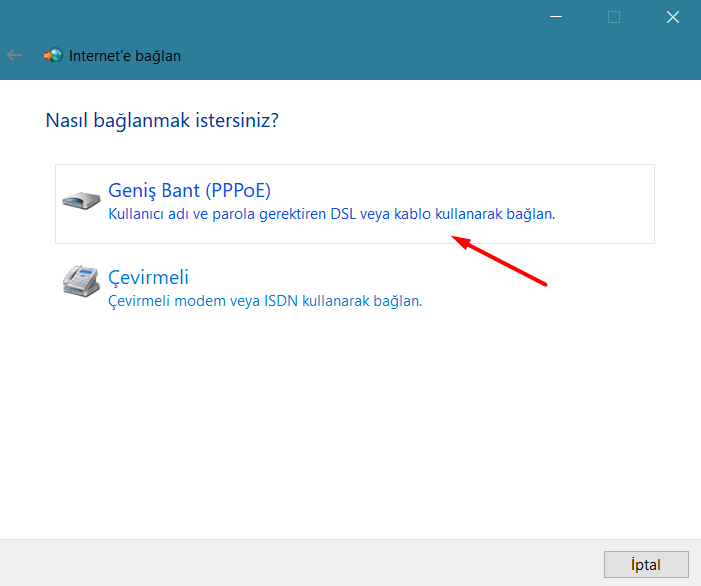
Task: Click the globe network icon beside the title
Action: coord(53,56)
